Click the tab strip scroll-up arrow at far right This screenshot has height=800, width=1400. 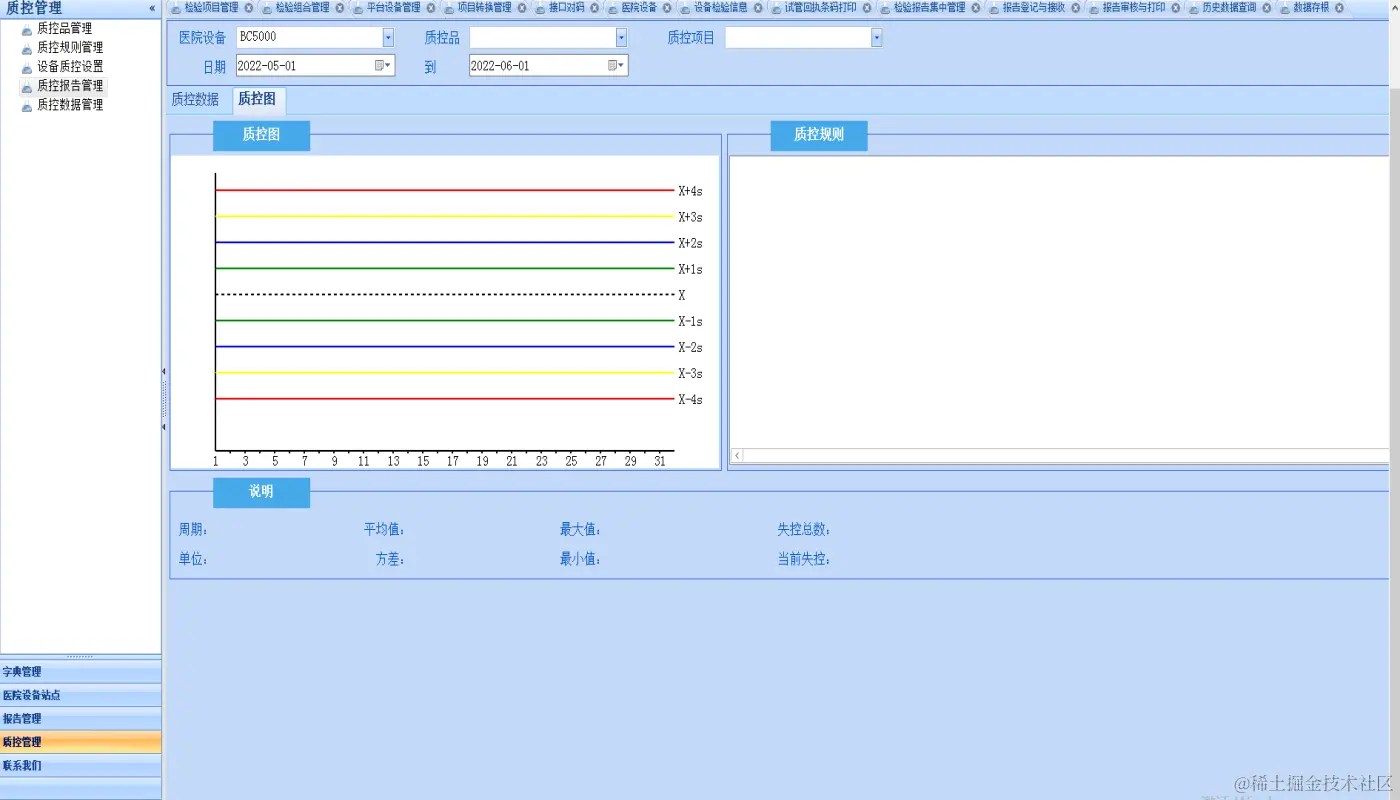1394,8
